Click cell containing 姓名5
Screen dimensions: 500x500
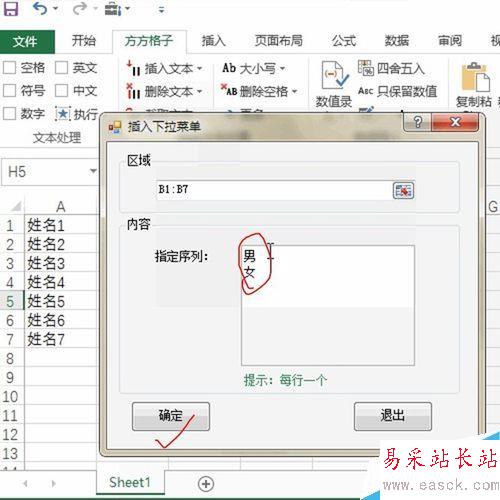pyautogui.click(x=61, y=301)
